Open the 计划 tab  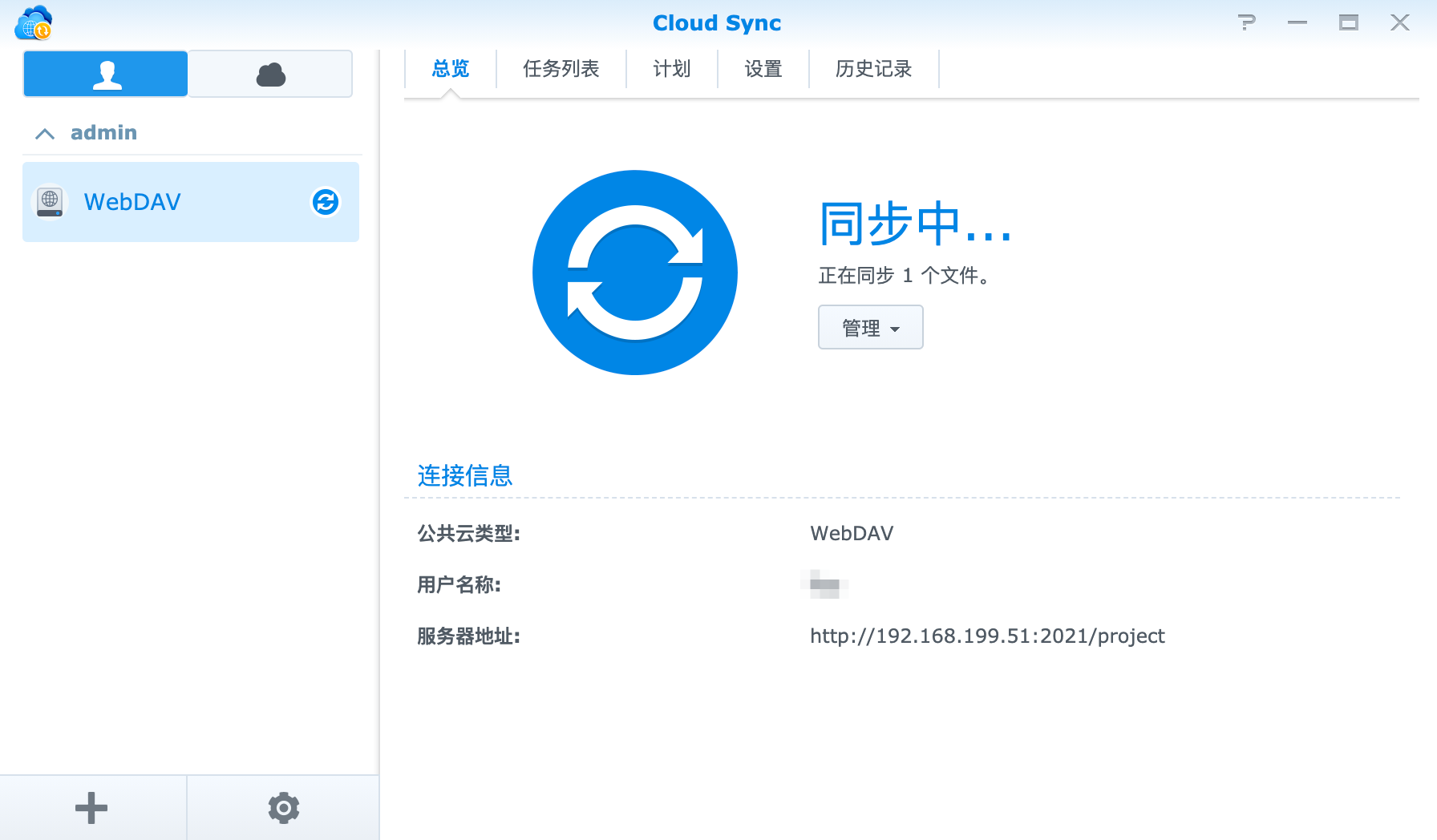tap(671, 69)
